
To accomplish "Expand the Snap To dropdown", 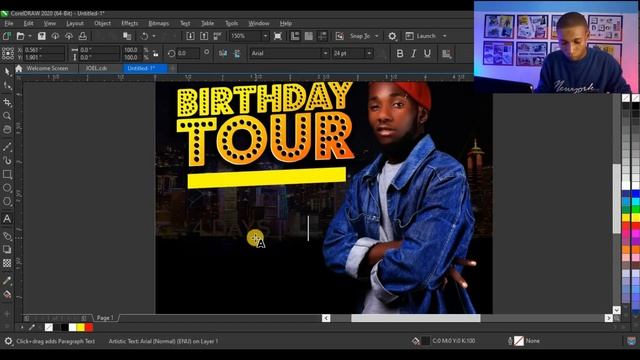I will pyautogui.click(x=376, y=36).
